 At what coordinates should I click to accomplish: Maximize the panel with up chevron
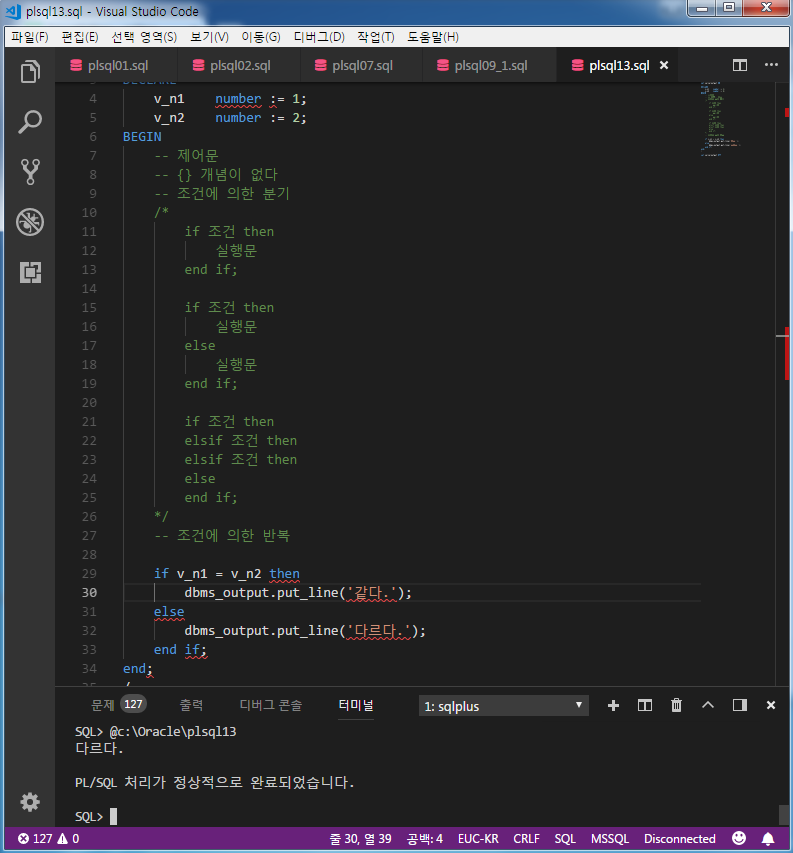click(x=708, y=705)
